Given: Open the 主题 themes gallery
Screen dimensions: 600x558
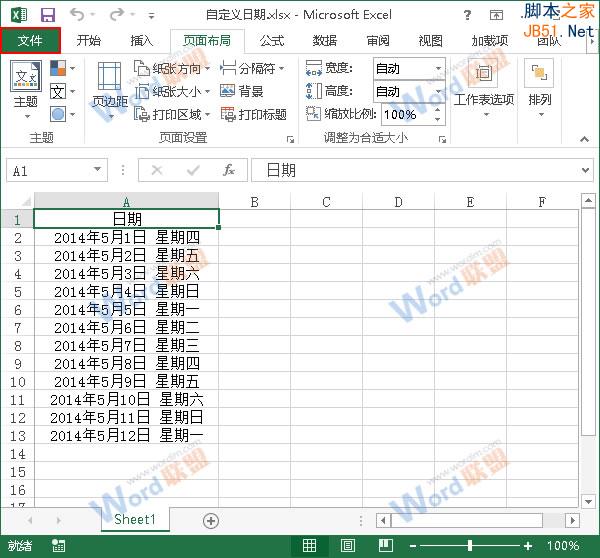Looking at the screenshot, I should tap(26, 90).
